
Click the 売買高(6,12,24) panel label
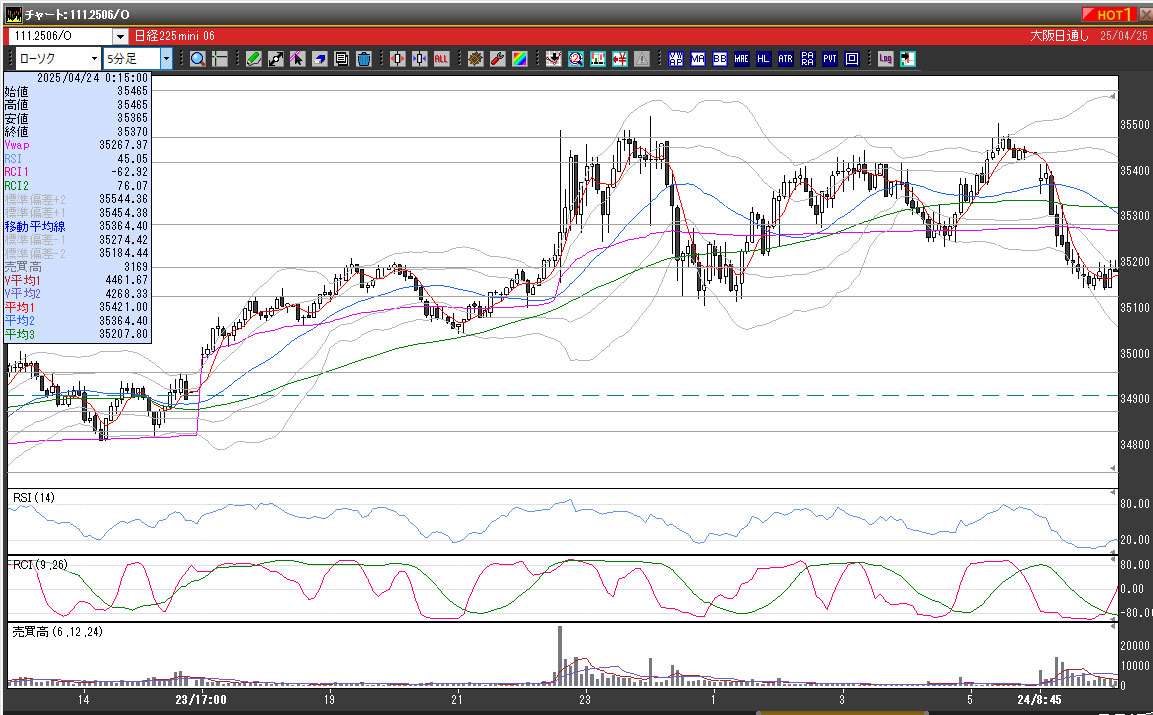(57, 632)
